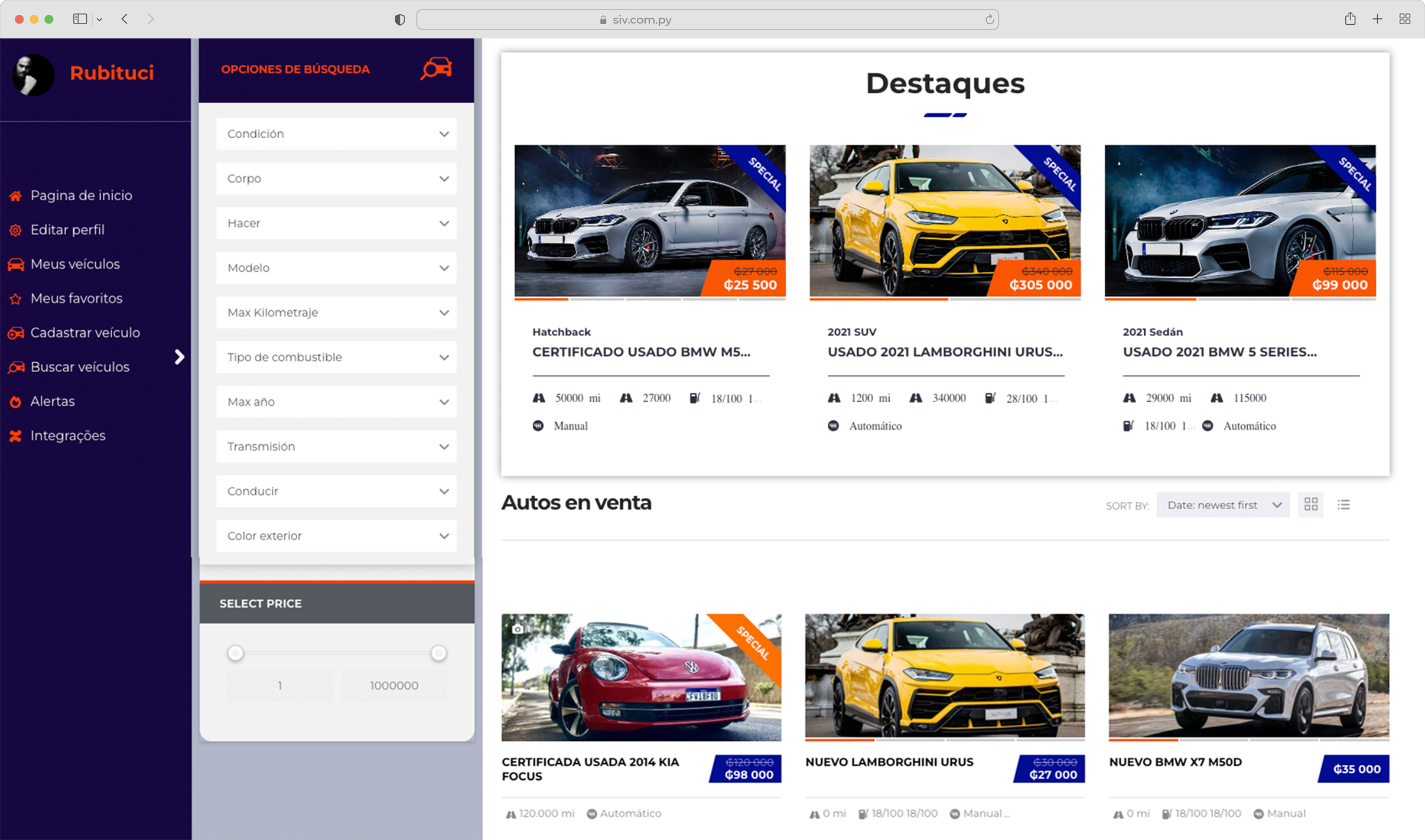Click the browser forward arrow
This screenshot has width=1425, height=840.
click(x=151, y=19)
